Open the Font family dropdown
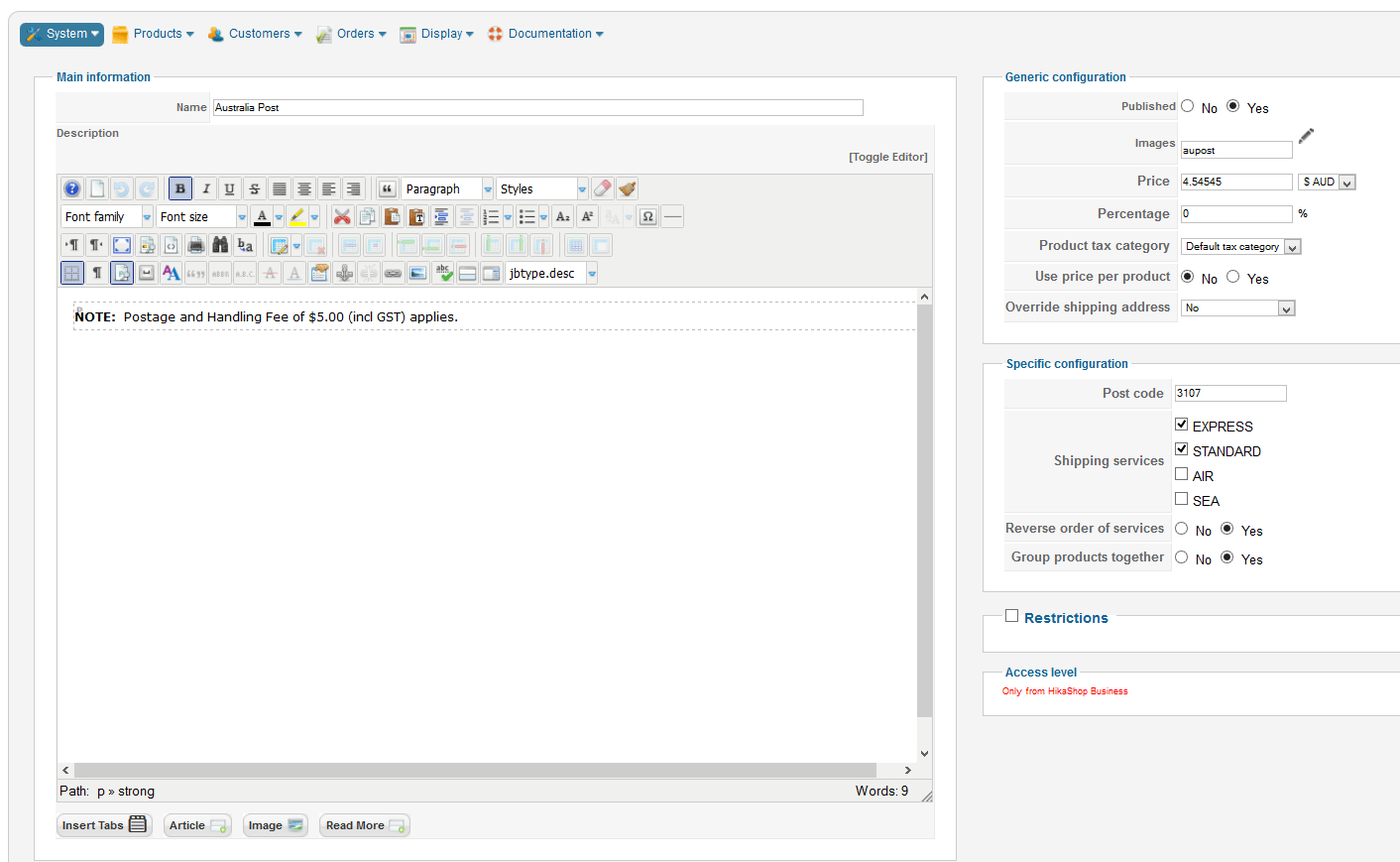 click(x=107, y=216)
